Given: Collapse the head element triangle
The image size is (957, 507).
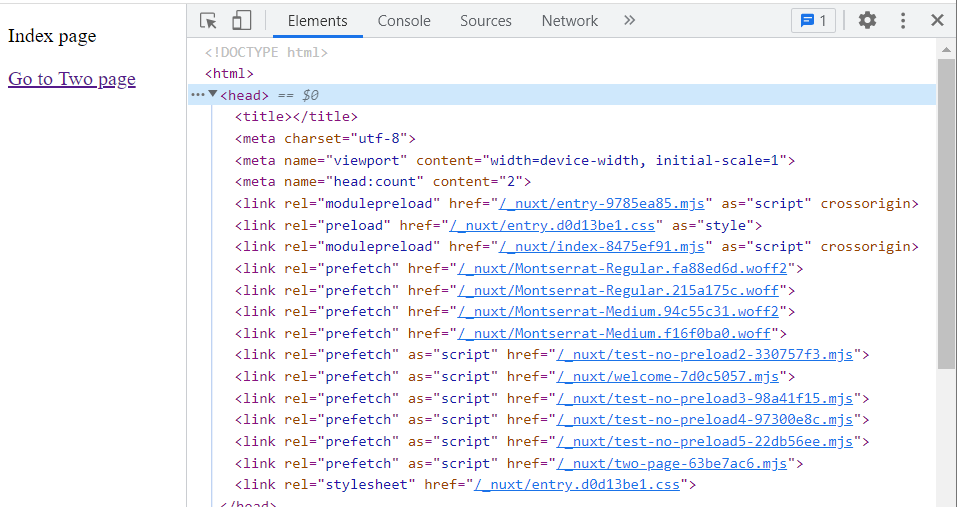Looking at the screenshot, I should [x=213, y=94].
